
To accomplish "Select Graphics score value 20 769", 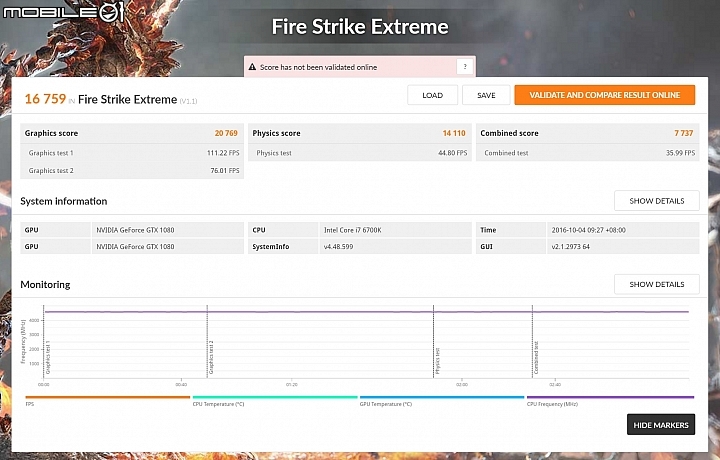I will pyautogui.click(x=226, y=133).
